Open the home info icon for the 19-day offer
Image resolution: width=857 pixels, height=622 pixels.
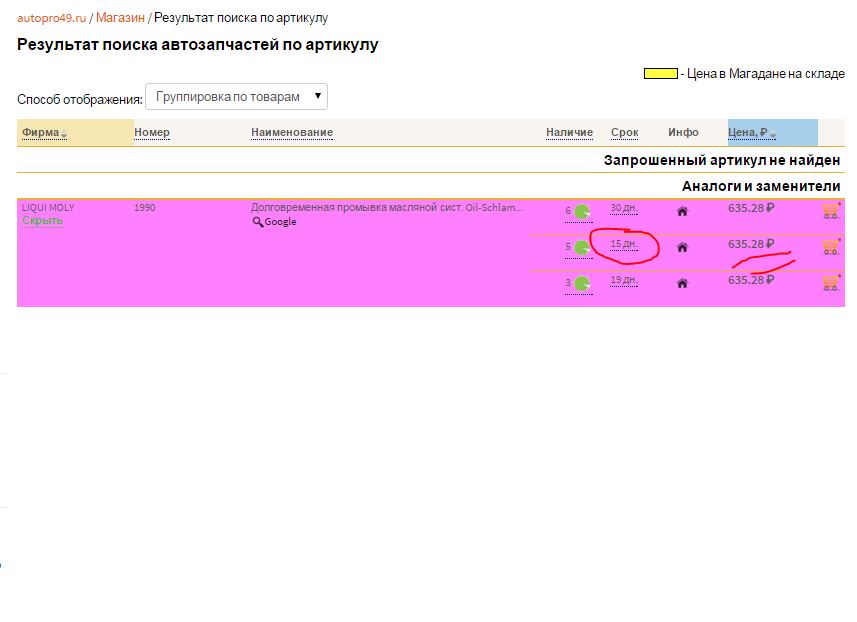pyautogui.click(x=683, y=283)
